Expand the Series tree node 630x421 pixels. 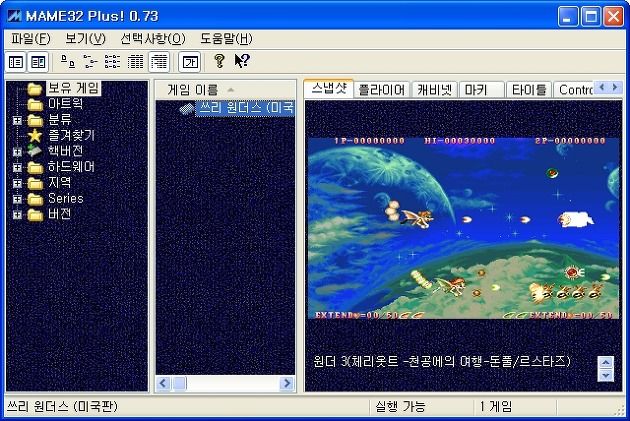click(17, 199)
